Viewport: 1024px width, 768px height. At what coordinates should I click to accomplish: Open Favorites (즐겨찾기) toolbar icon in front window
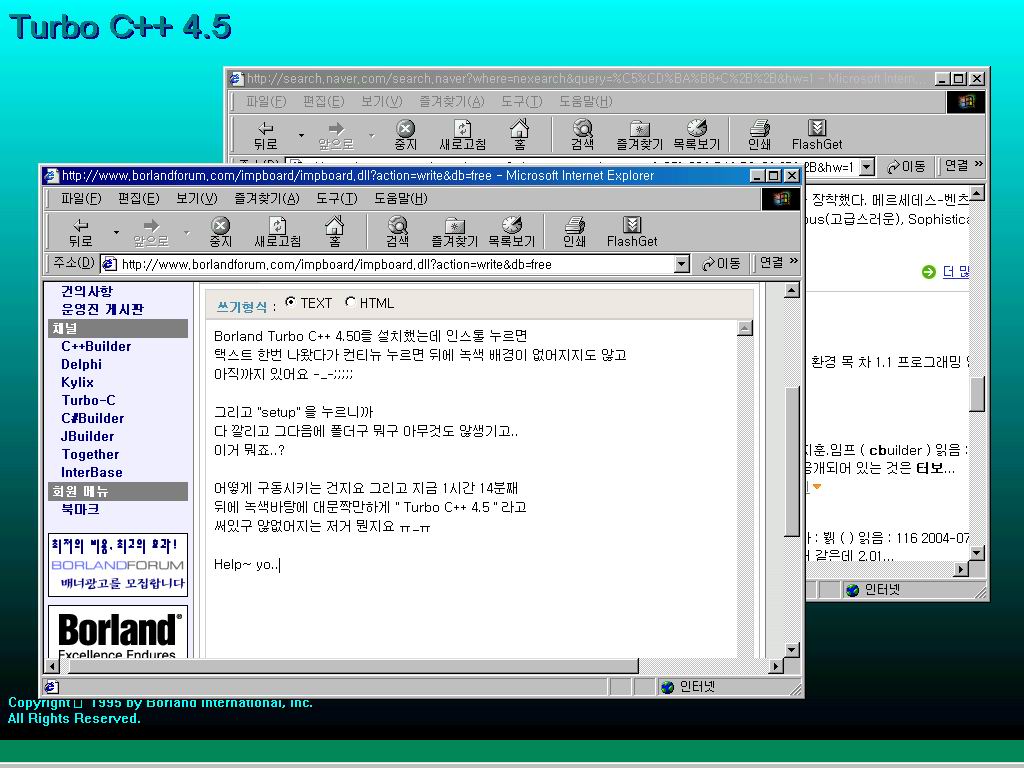pyautogui.click(x=454, y=231)
